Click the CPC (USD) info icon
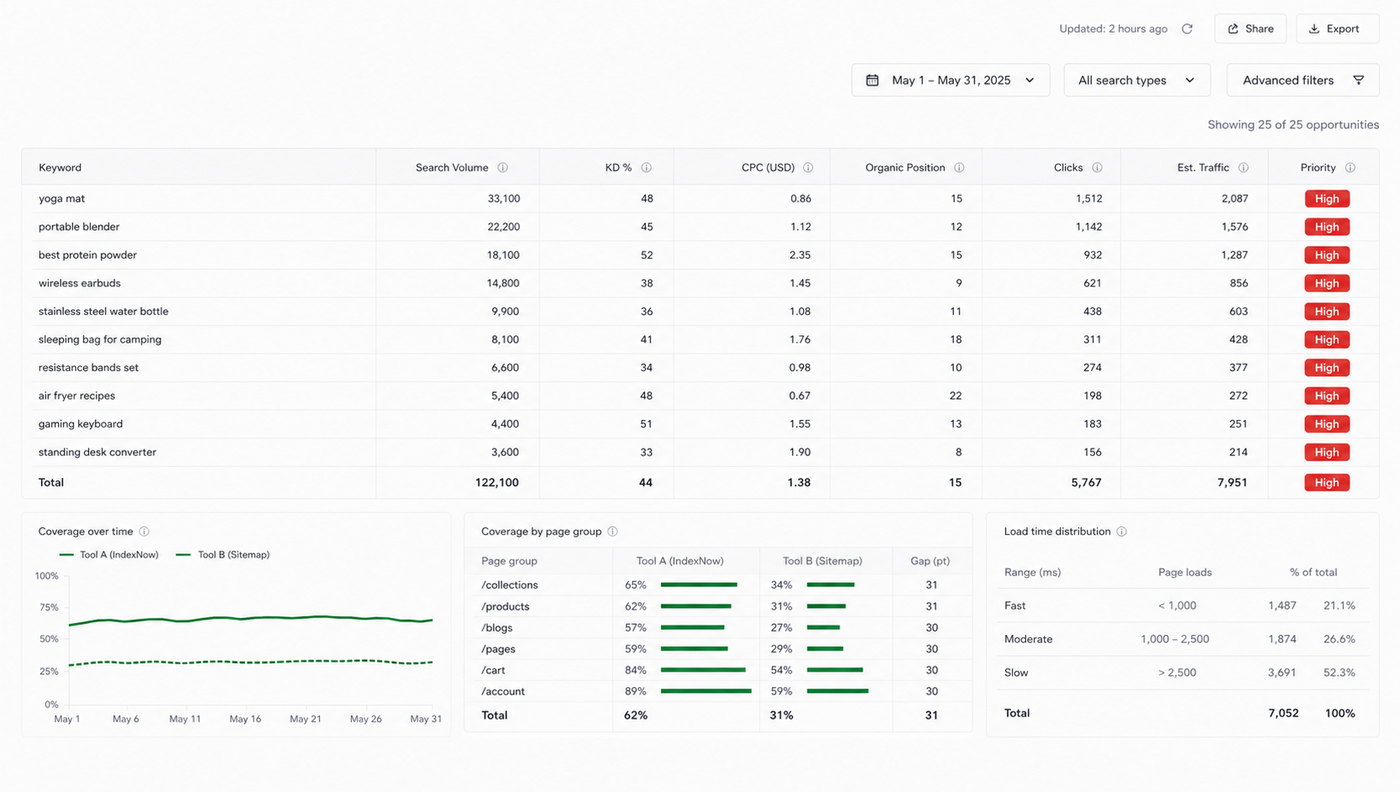 point(808,168)
